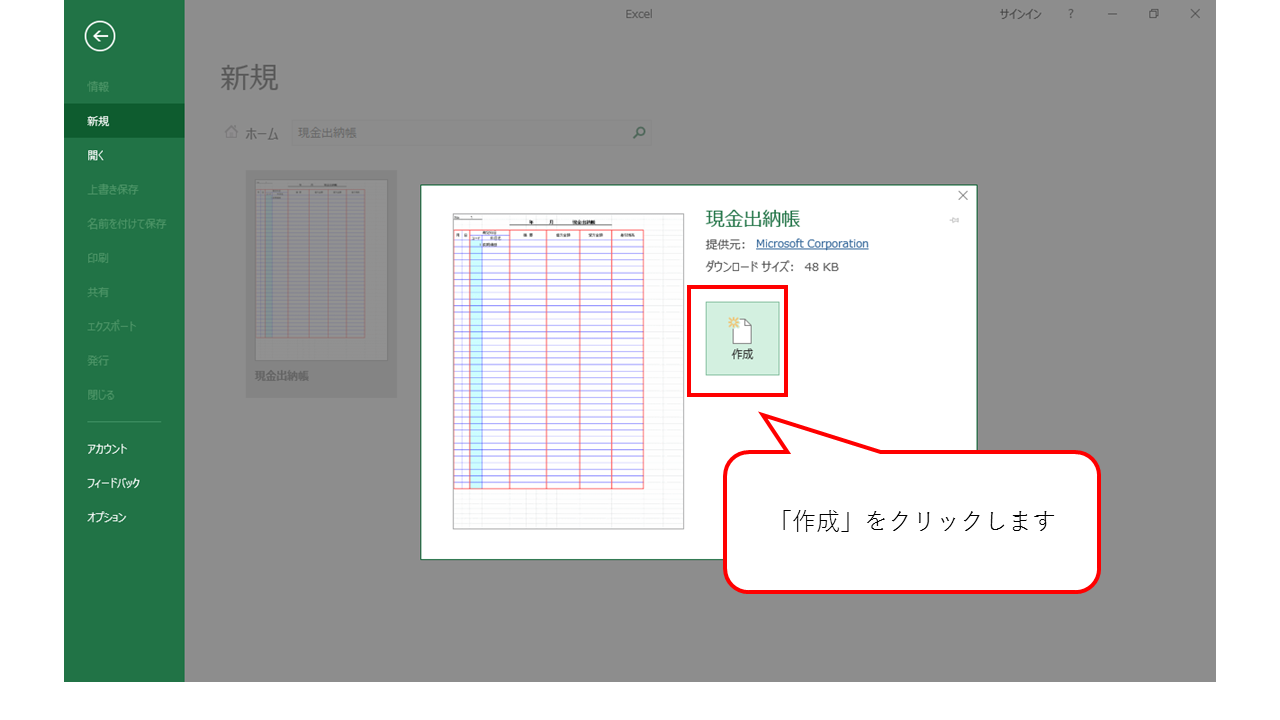
Task: Click the 現金出納帳 title in preview dialog
Action: click(753, 219)
